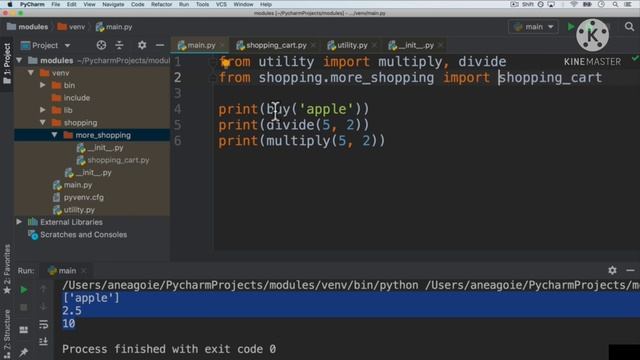This screenshot has height=360, width=640.
Task: Click the down-arrow icon in the Run panel
Action: [x=43, y=307]
